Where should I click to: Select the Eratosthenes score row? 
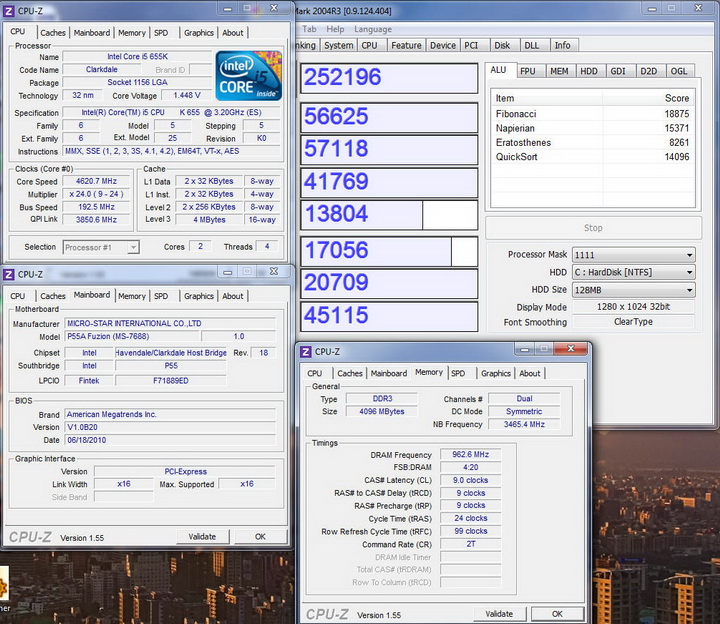click(x=593, y=142)
